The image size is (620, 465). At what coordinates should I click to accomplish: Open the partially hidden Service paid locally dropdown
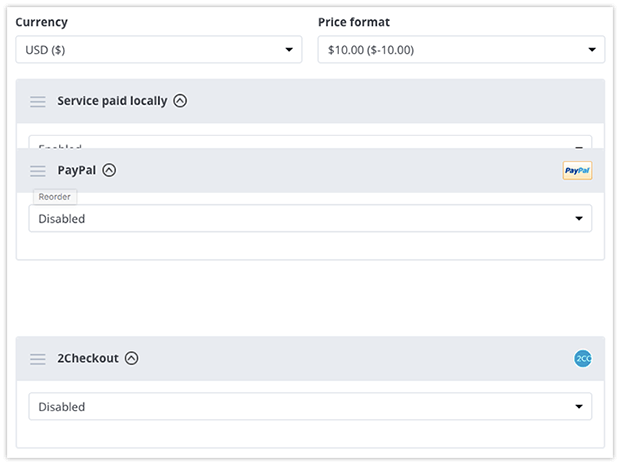(x=310, y=142)
